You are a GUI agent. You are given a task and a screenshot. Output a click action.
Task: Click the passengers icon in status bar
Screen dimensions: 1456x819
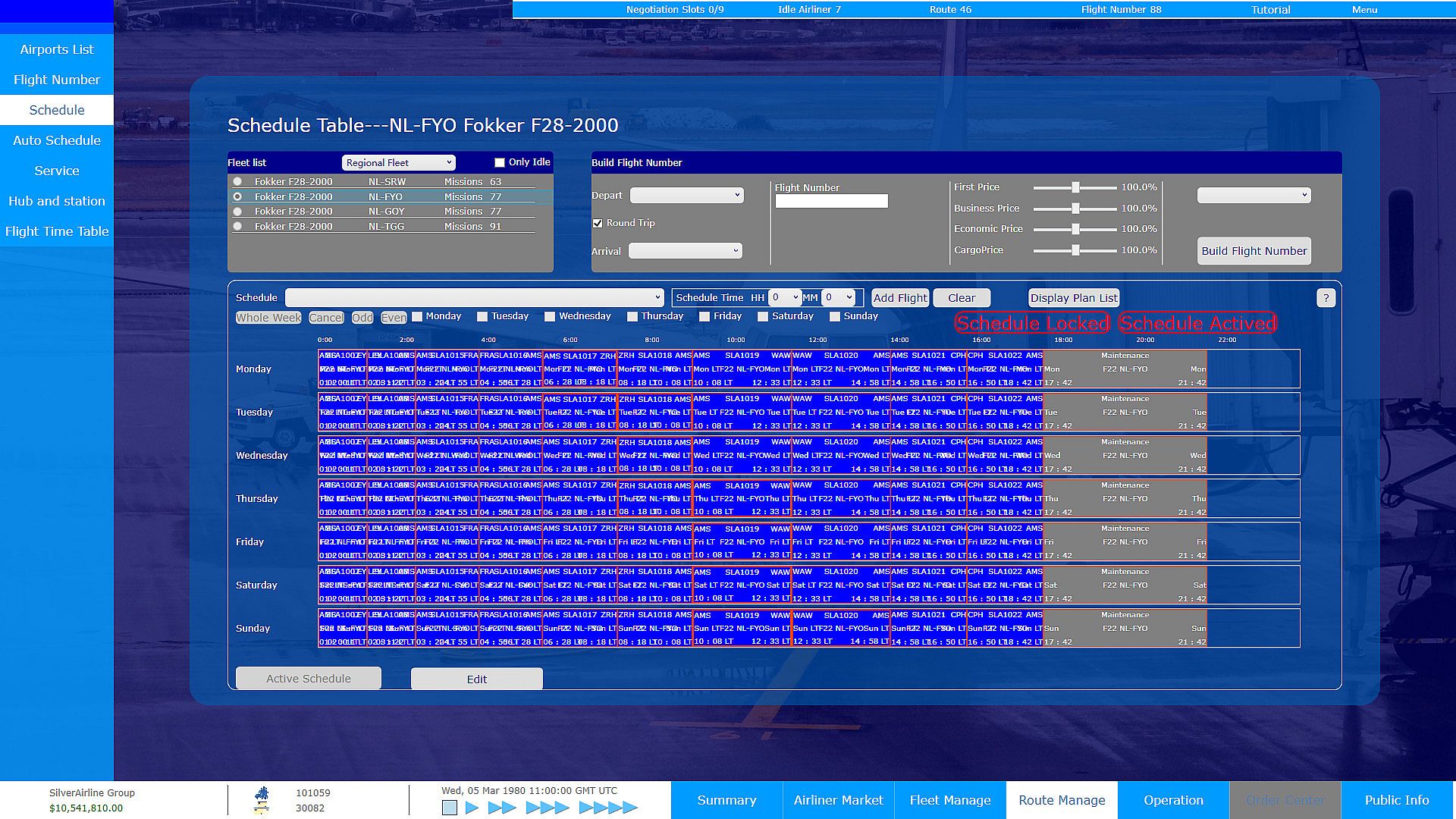(x=262, y=793)
